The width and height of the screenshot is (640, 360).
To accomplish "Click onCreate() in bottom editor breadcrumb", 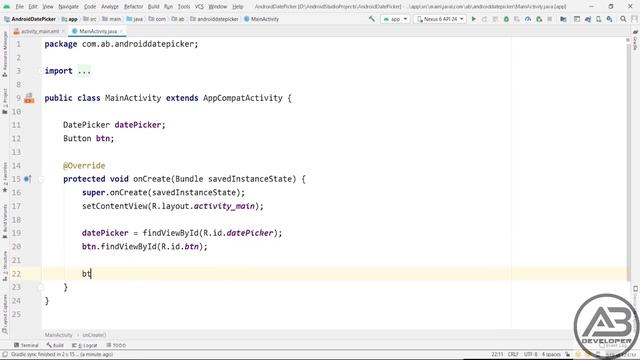I will coord(94,335).
